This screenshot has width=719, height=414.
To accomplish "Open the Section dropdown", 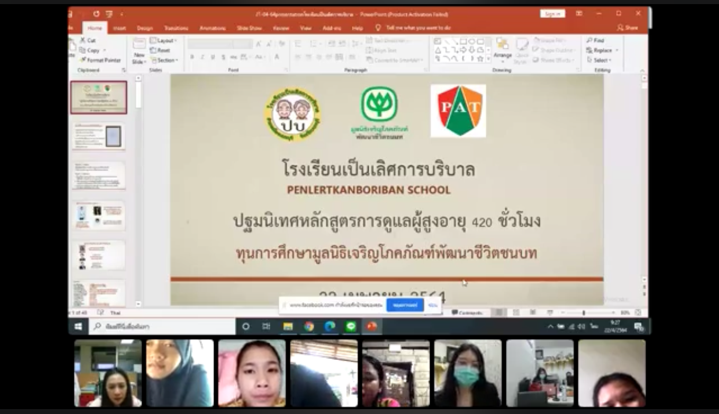I will point(164,60).
